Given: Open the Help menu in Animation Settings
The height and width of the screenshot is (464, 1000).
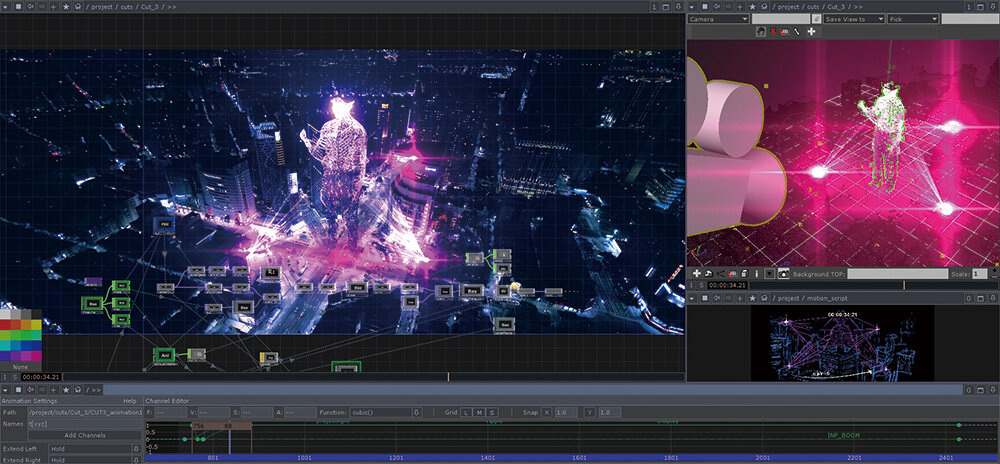Looking at the screenshot, I should pos(129,401).
